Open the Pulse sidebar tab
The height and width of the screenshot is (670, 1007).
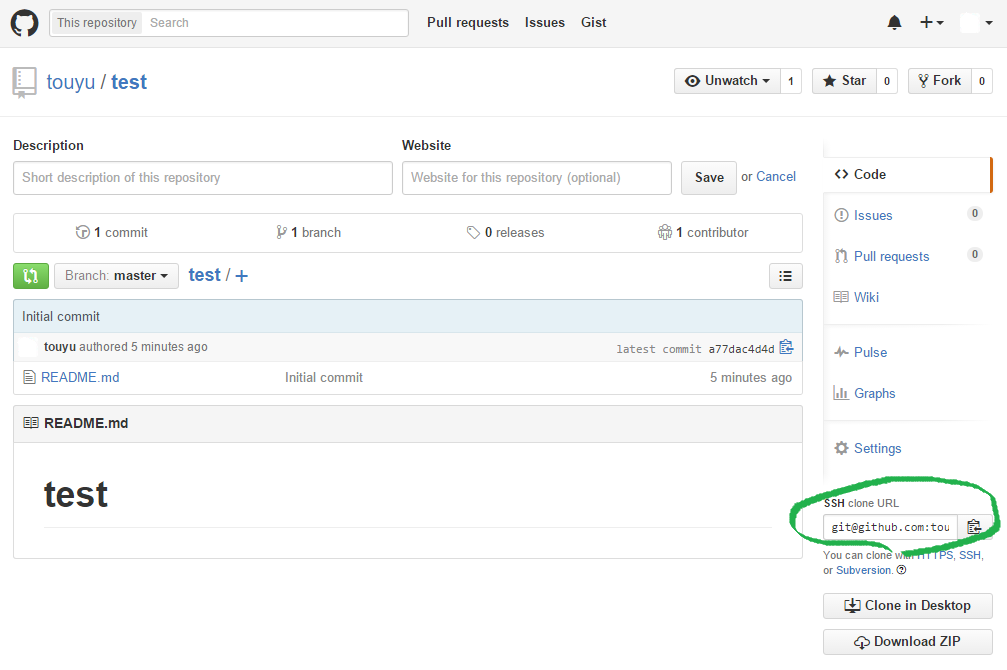tap(907, 353)
